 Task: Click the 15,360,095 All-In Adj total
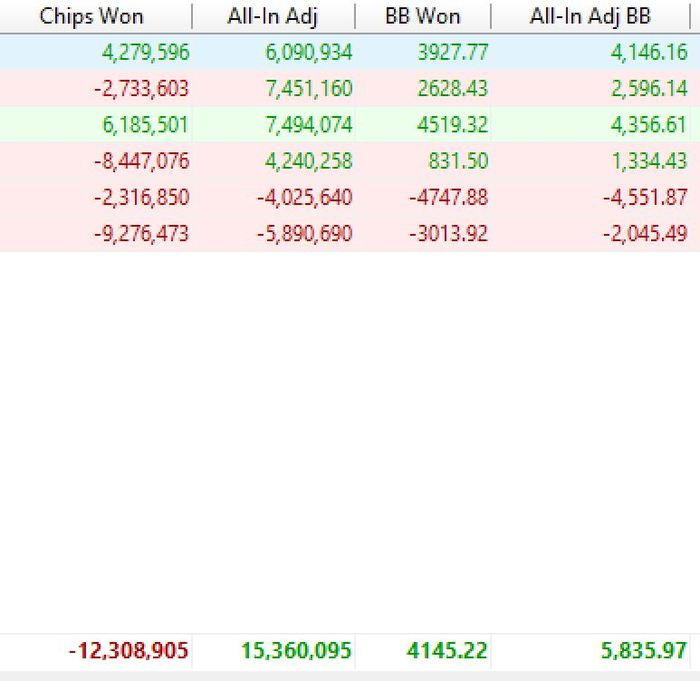tap(296, 651)
